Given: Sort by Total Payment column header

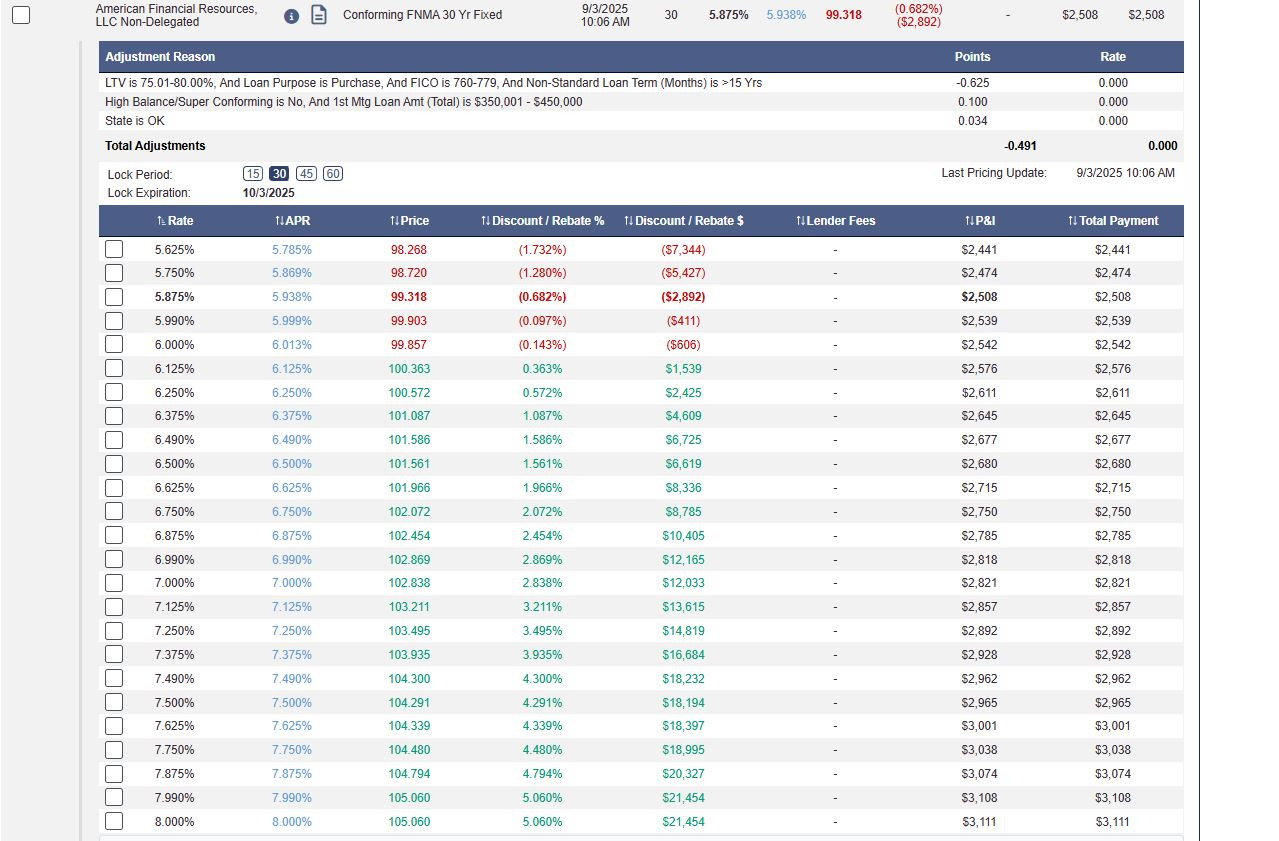Looking at the screenshot, I should [x=1112, y=221].
